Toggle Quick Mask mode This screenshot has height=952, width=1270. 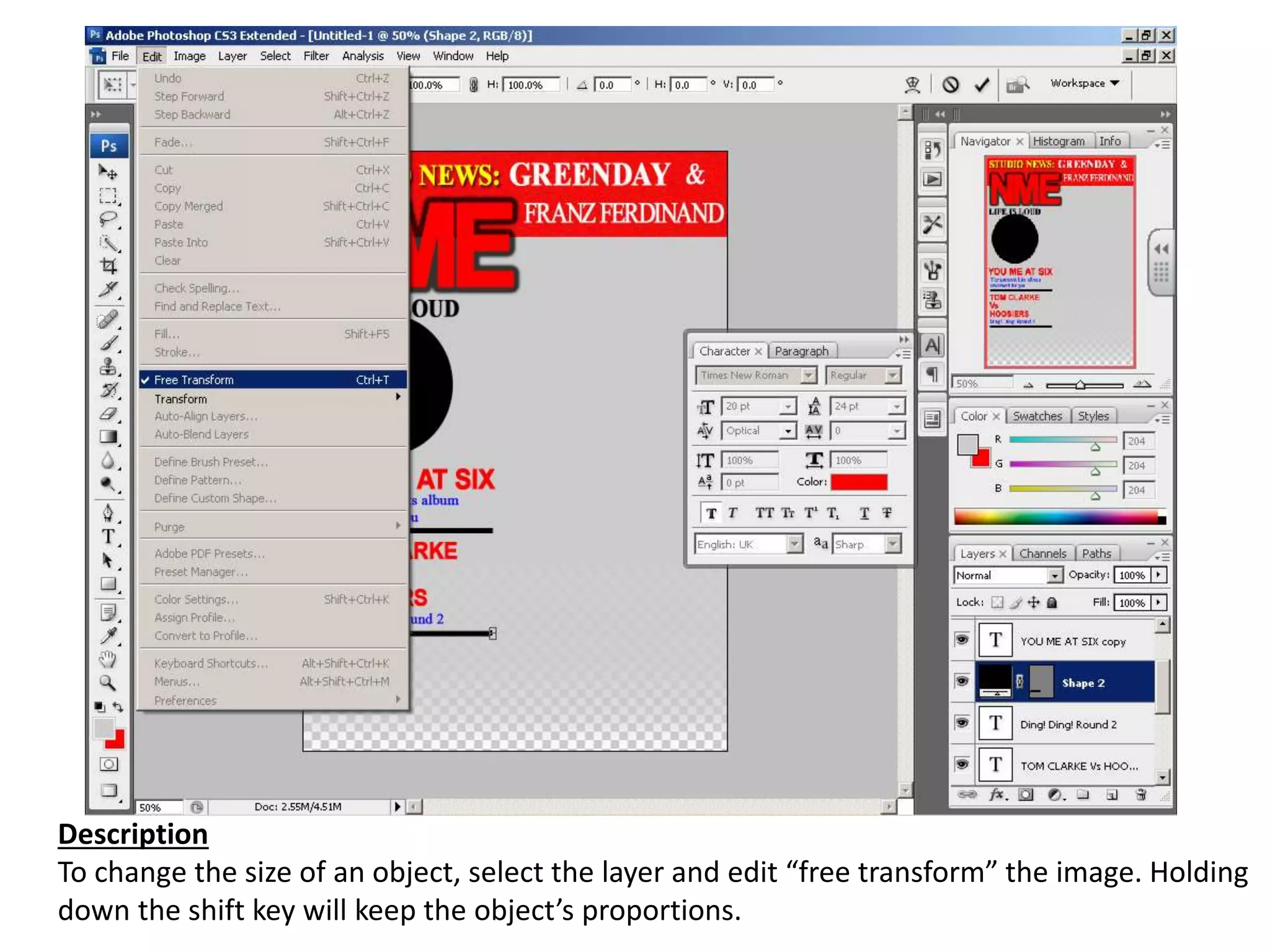click(109, 764)
